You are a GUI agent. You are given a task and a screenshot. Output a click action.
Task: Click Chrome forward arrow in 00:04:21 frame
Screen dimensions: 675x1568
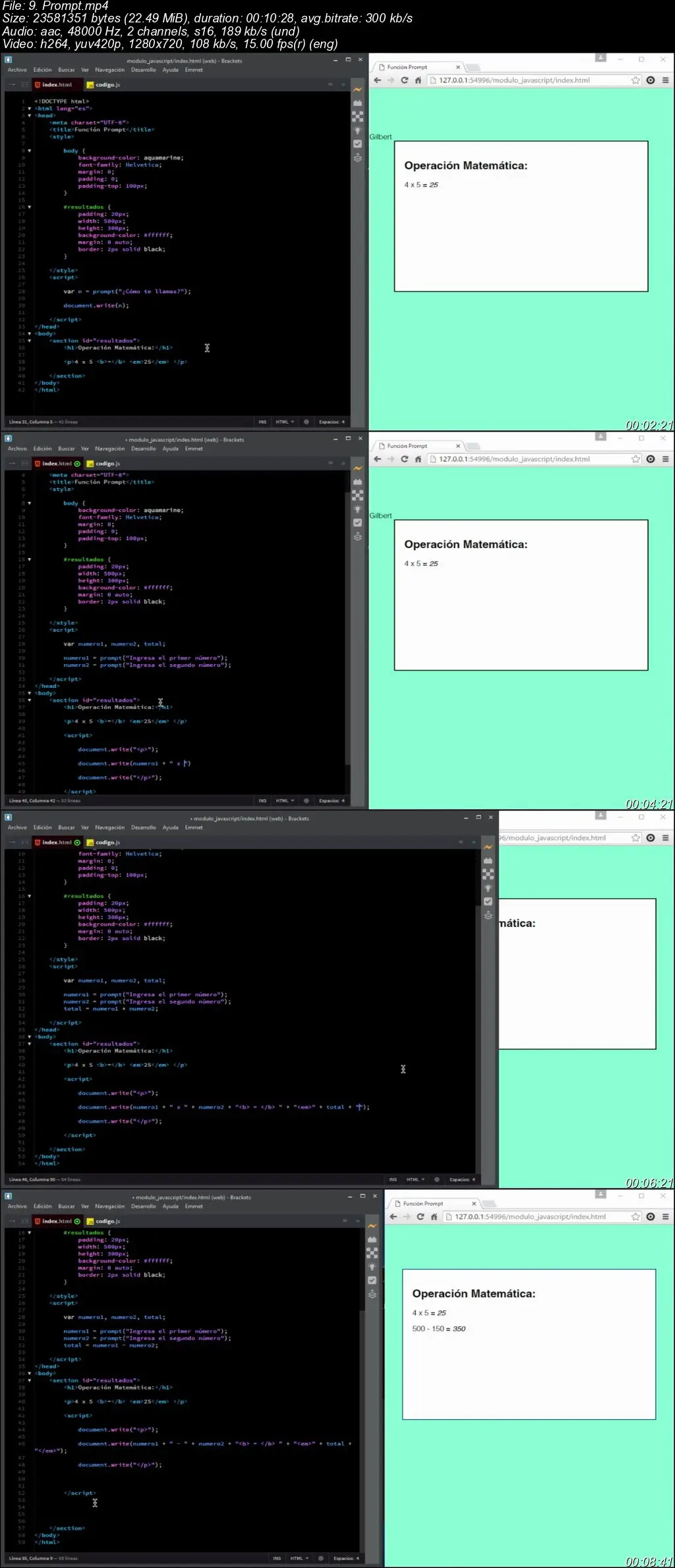click(x=391, y=459)
